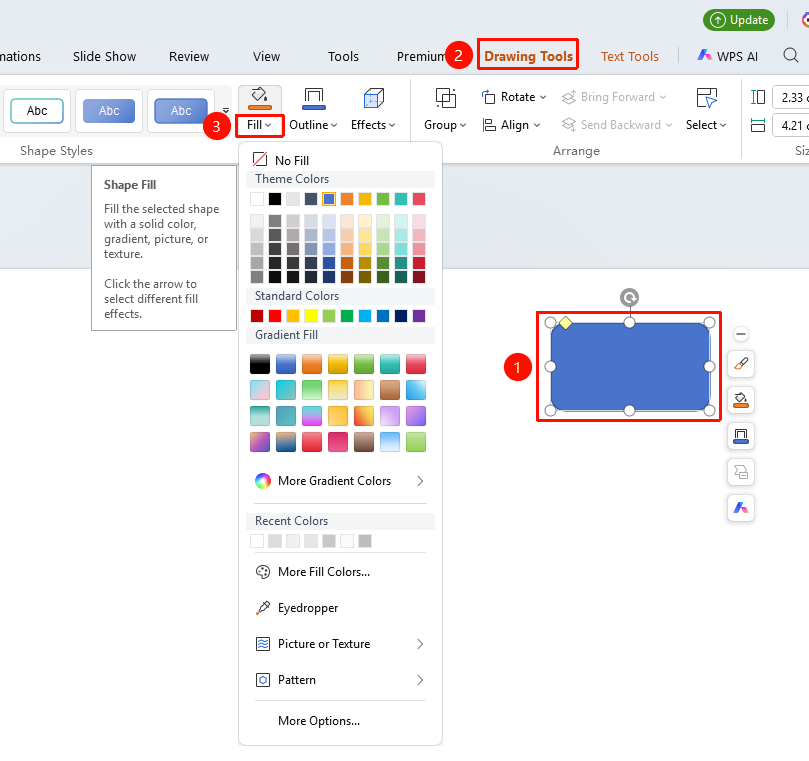809x761 pixels.
Task: Click the Outline shape icon
Action: click(314, 98)
